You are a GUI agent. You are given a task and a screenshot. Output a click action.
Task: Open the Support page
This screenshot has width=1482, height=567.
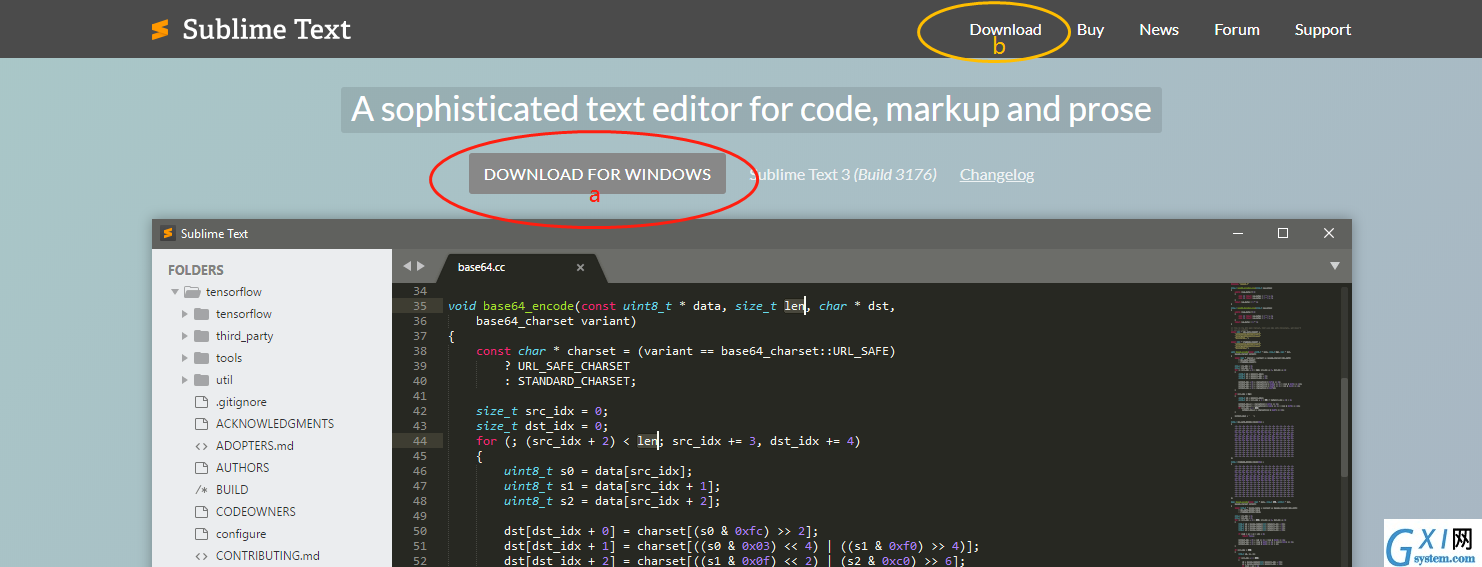(x=1323, y=30)
